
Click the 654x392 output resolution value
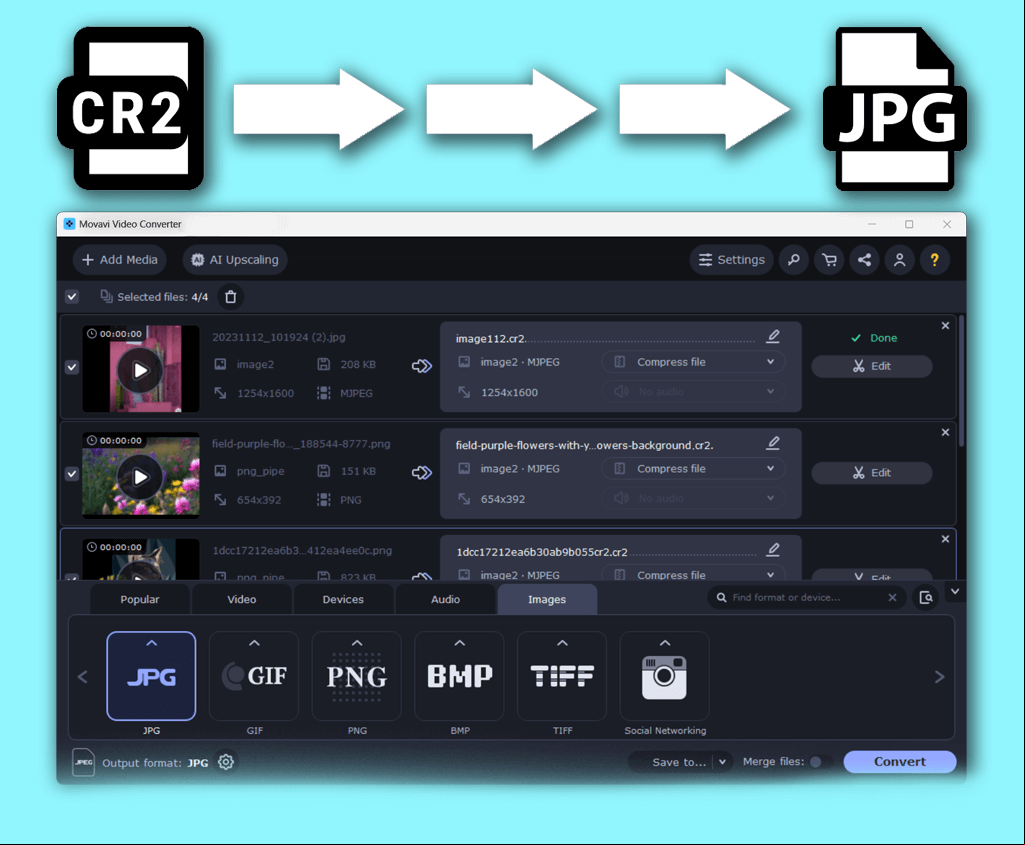503,499
